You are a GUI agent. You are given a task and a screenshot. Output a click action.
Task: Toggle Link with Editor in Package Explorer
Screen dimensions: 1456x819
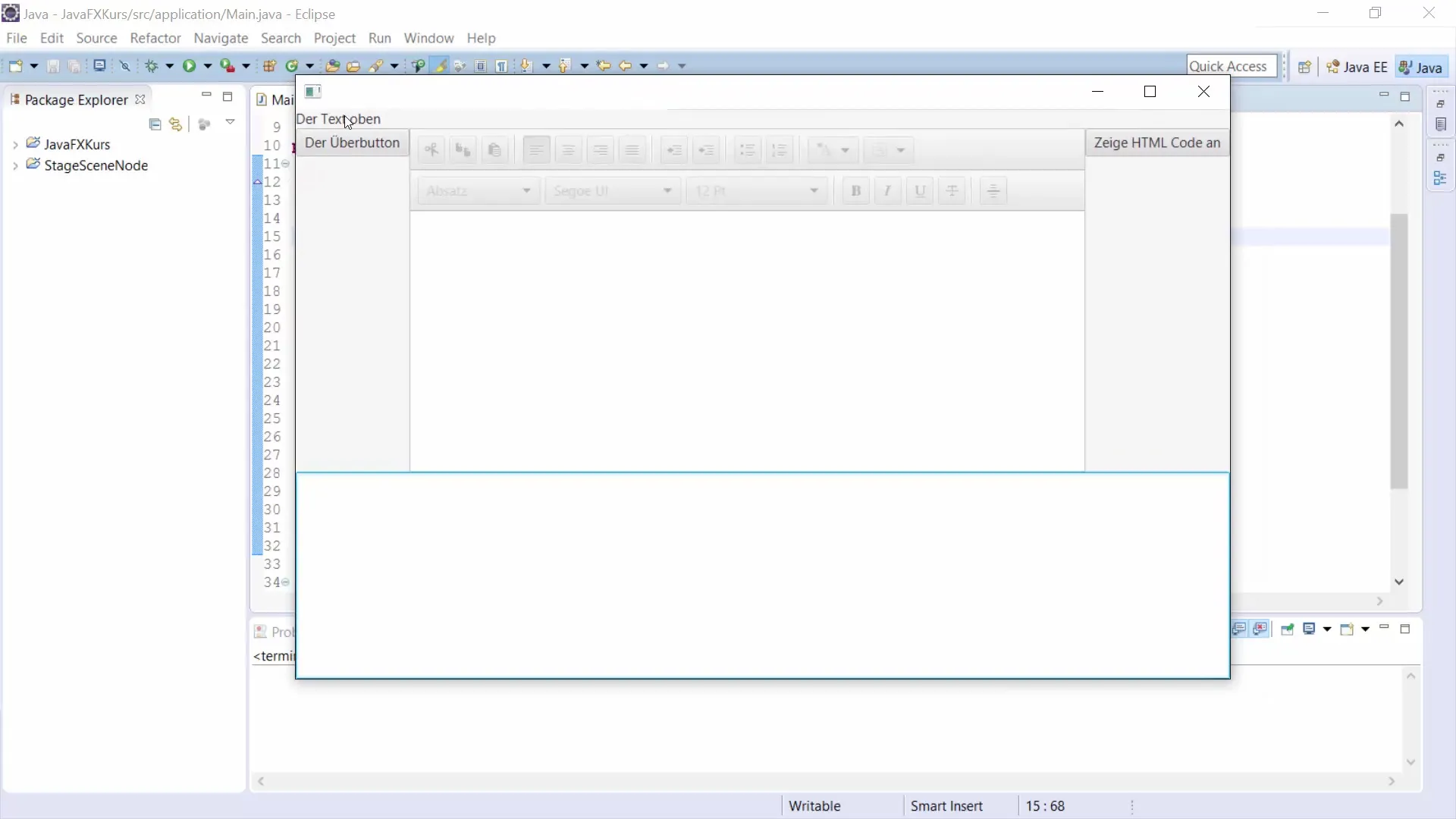176,124
